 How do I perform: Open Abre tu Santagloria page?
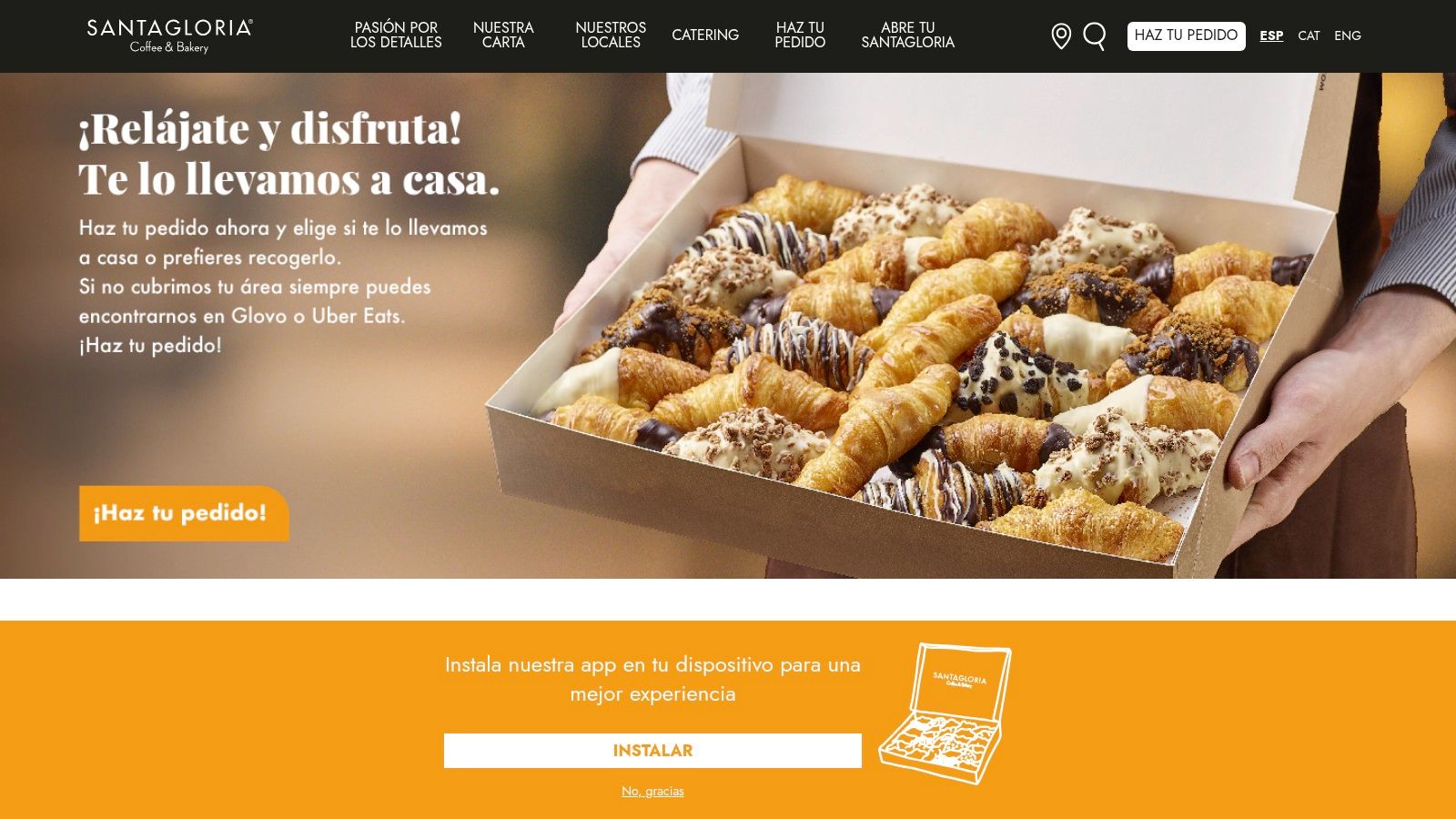(x=907, y=35)
